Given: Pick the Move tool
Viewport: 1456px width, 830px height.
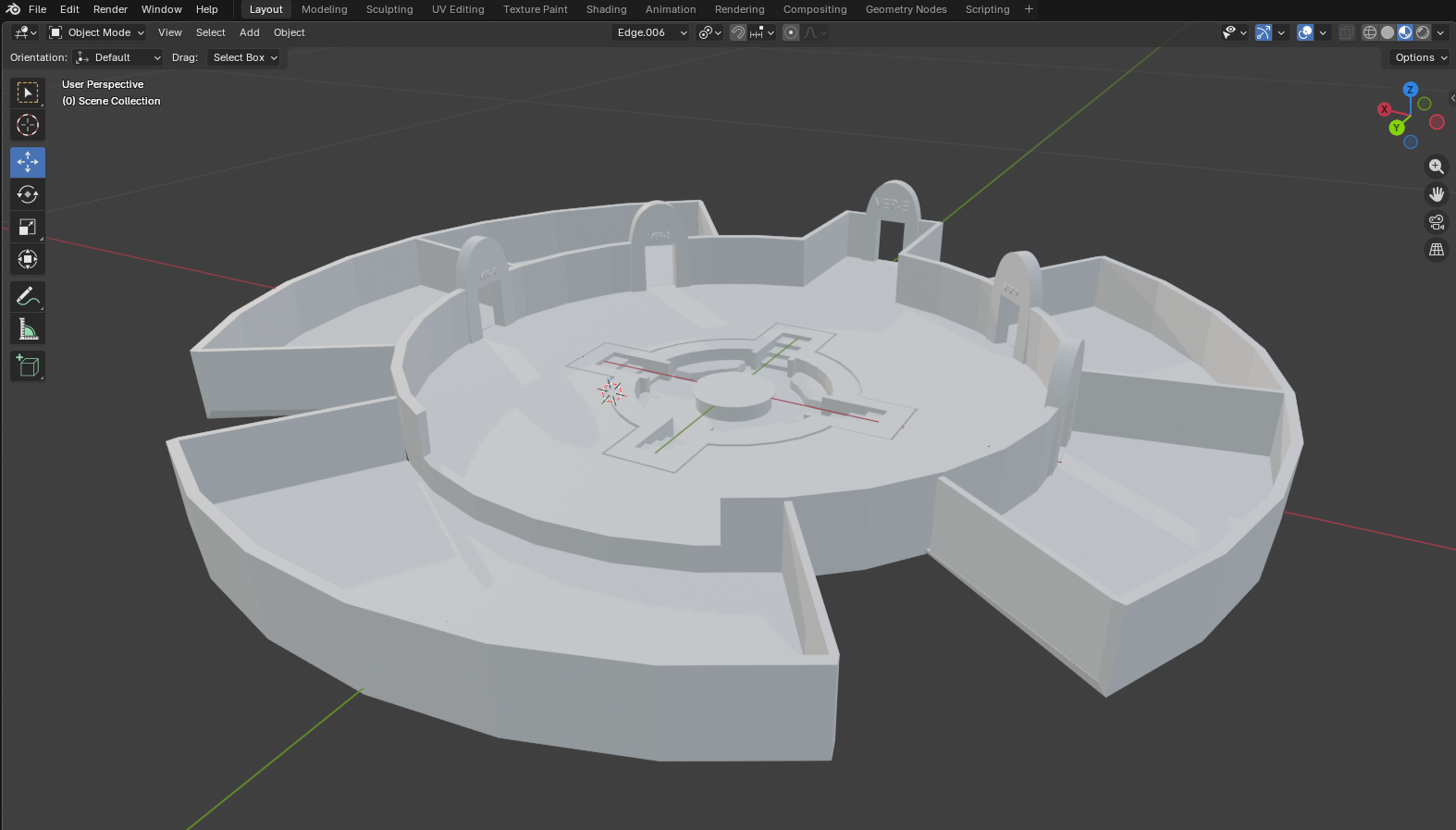Looking at the screenshot, I should [28, 162].
